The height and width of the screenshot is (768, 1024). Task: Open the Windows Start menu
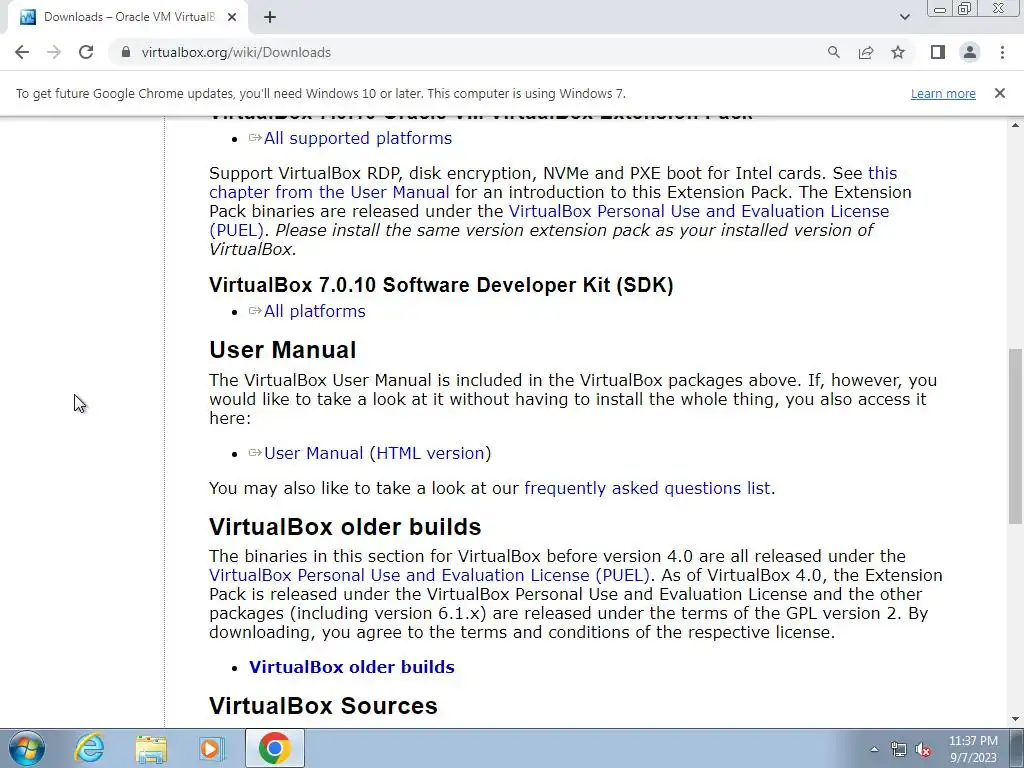27,748
